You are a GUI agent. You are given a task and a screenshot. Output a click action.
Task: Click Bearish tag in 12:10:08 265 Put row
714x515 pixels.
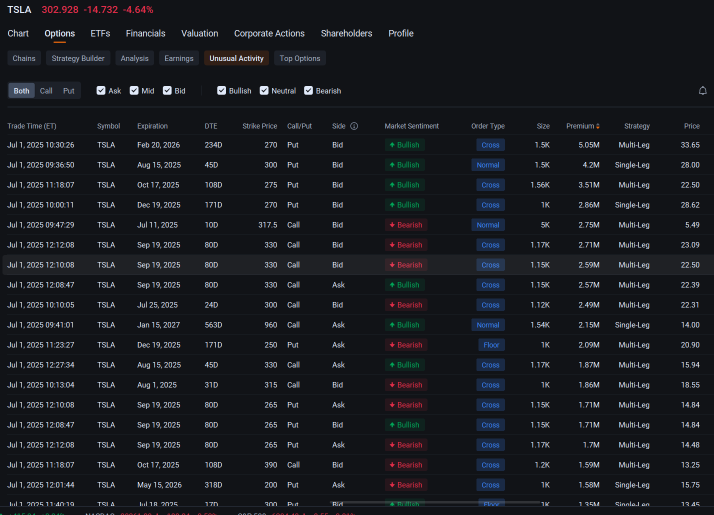[406, 405]
